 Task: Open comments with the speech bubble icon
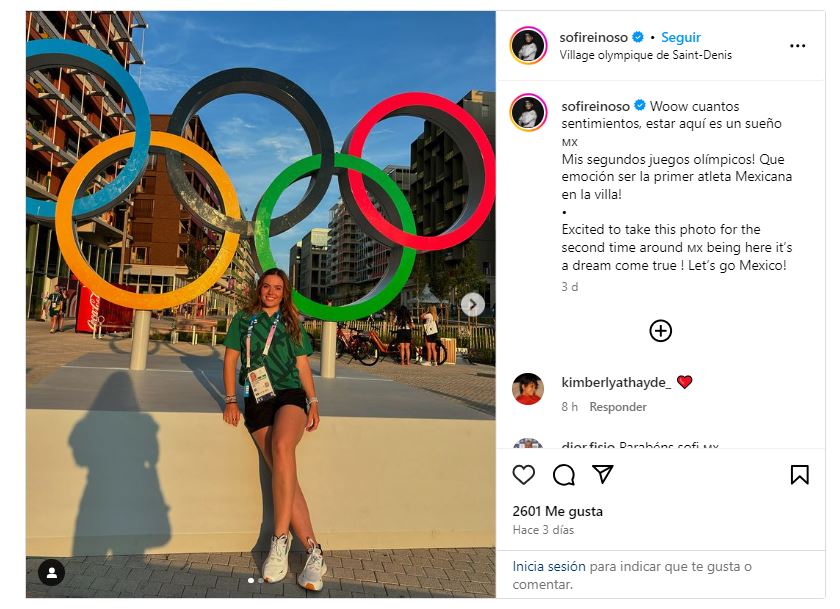[x=564, y=474]
